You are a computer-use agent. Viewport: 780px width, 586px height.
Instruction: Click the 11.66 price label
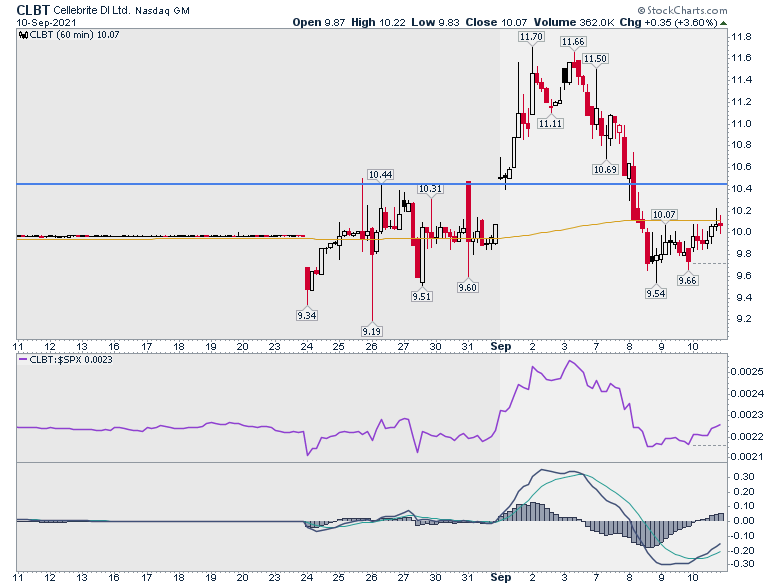click(573, 42)
